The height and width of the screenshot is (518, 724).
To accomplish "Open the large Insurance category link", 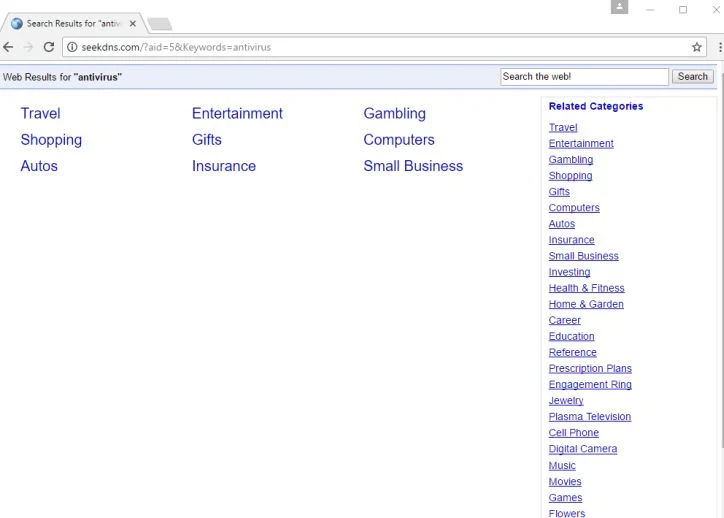I will point(223,166).
